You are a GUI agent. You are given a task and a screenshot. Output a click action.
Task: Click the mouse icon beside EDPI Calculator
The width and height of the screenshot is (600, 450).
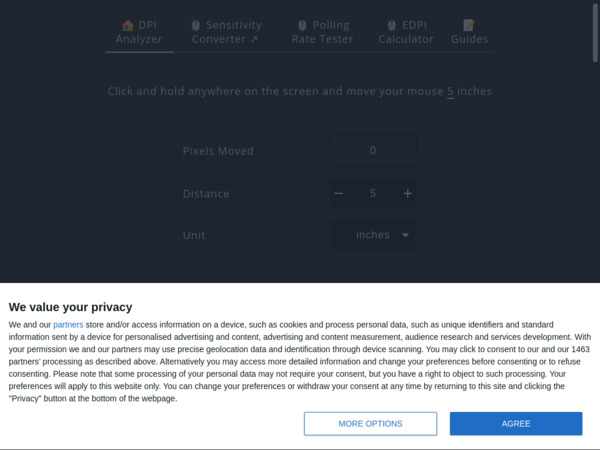coord(391,26)
